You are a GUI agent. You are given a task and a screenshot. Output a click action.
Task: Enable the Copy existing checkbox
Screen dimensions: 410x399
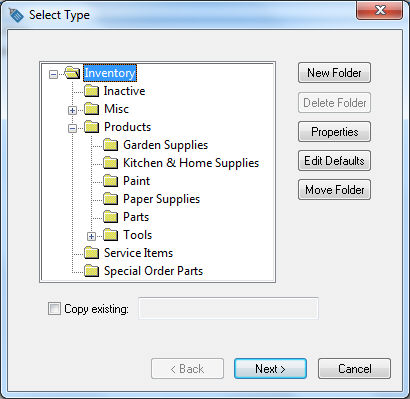(x=54, y=309)
